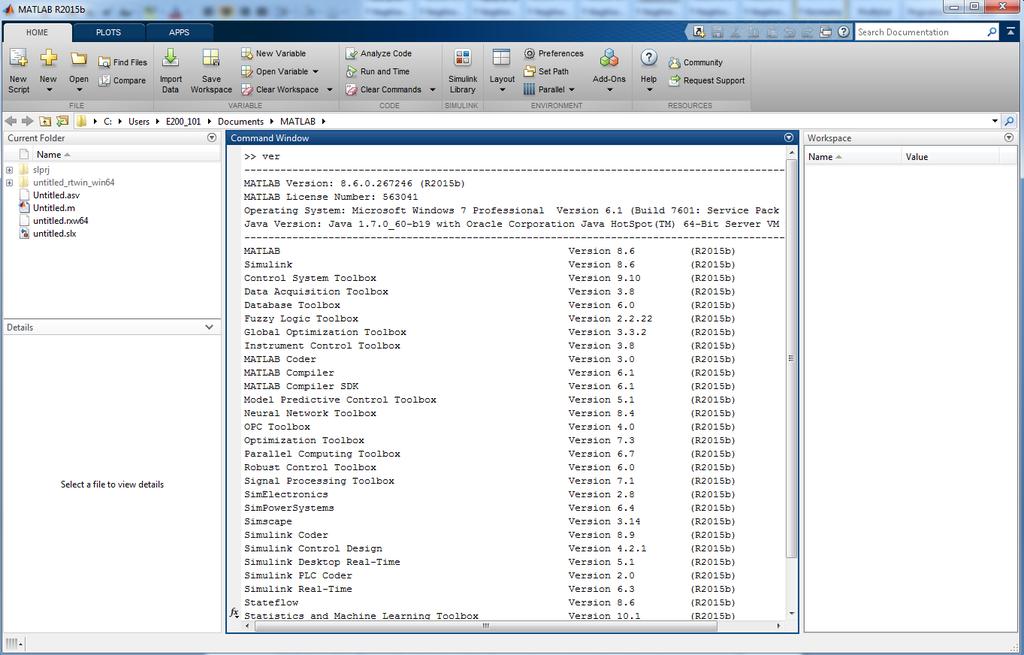Click Request Support
The width and height of the screenshot is (1024, 655).
pos(707,80)
